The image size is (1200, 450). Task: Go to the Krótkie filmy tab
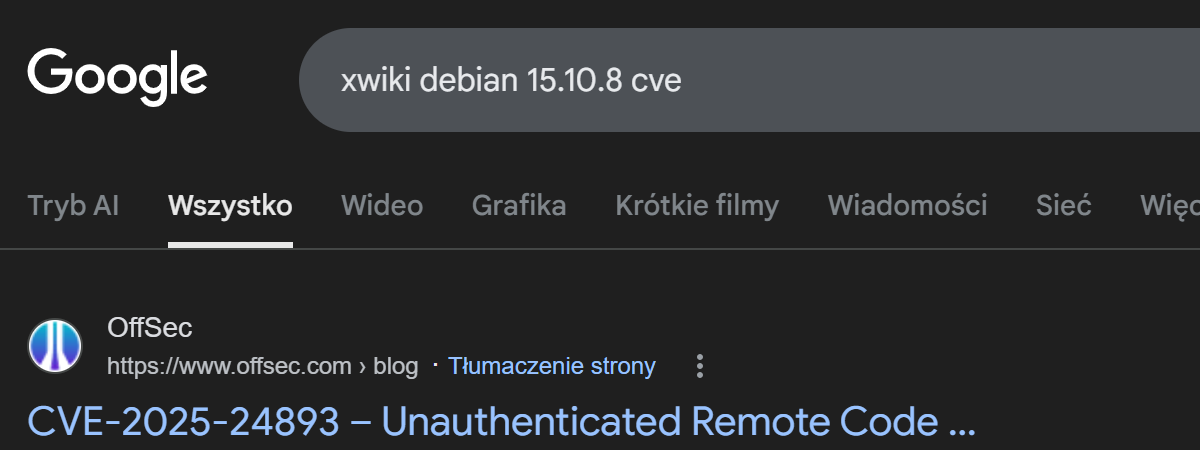[x=697, y=206]
